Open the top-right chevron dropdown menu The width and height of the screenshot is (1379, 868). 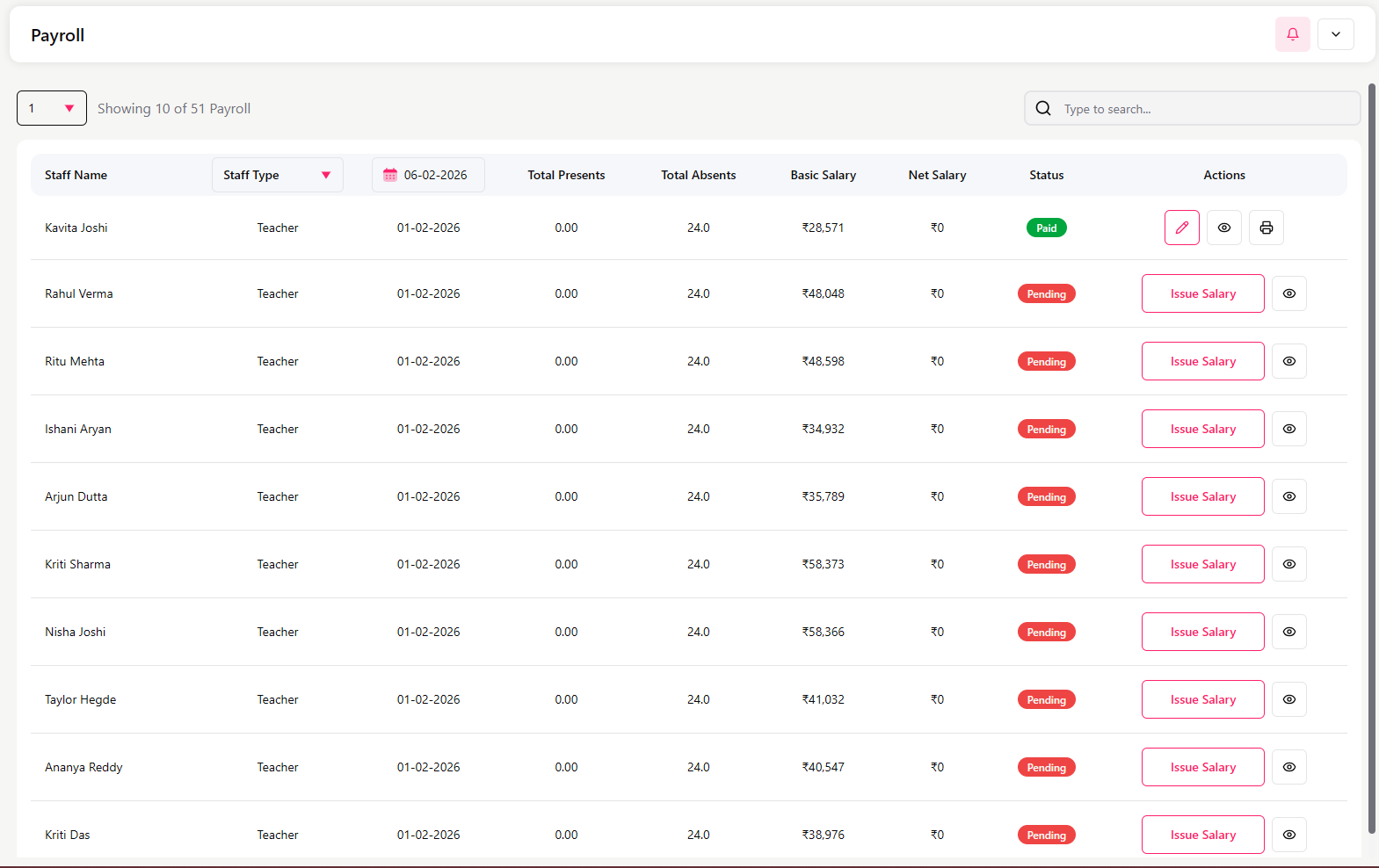1335,34
